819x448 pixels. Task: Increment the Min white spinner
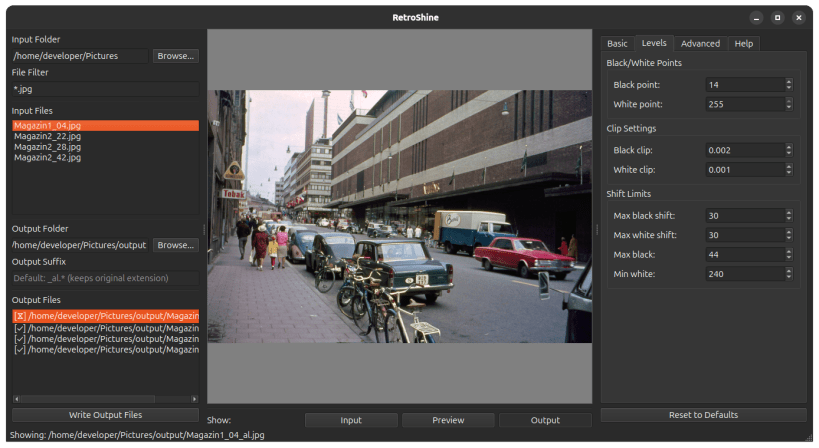tap(789, 270)
